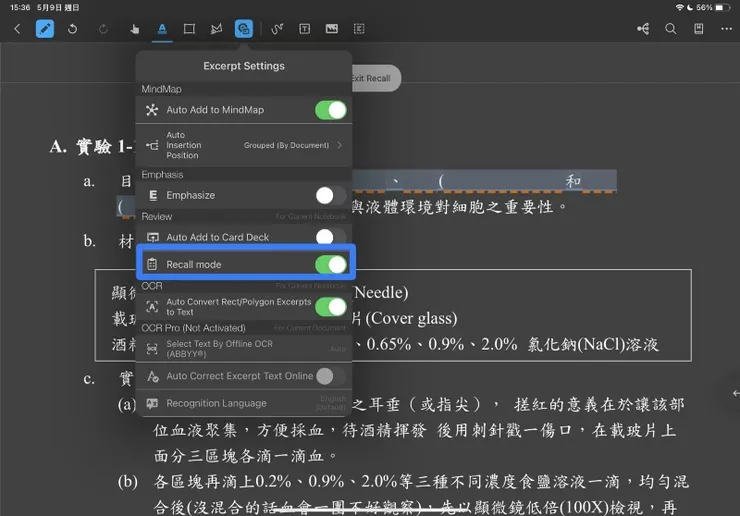The image size is (740, 516).
Task: Open the Recognition Language setting
Action: (x=244, y=403)
